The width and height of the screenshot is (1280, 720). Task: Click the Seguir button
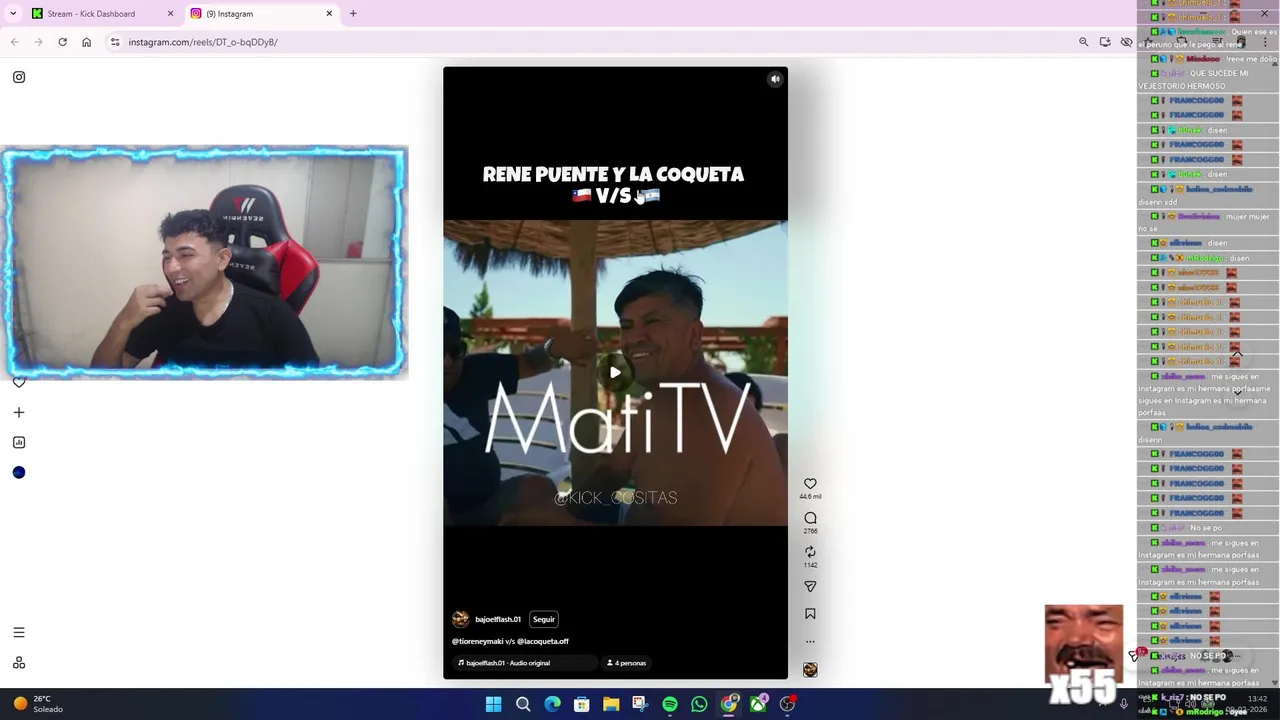[544, 619]
